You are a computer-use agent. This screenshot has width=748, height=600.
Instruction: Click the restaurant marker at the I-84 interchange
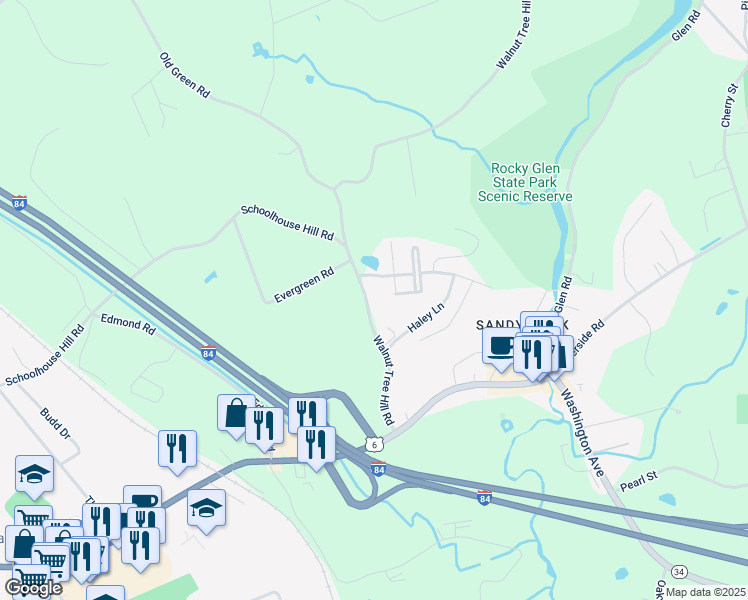(316, 448)
